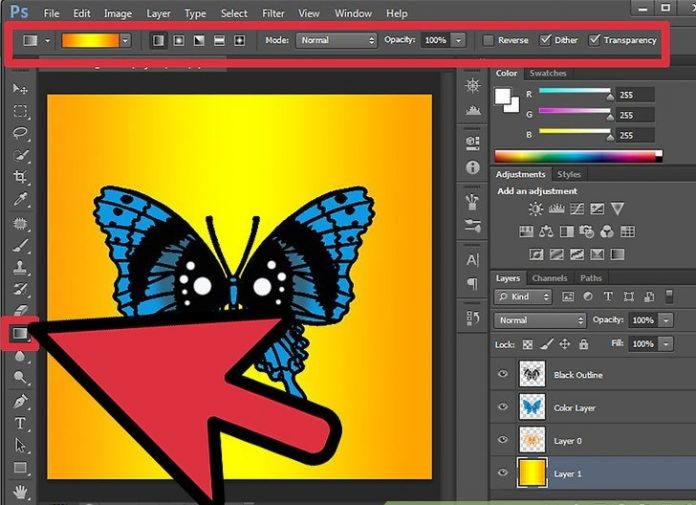Switch to the Swatches tab
The width and height of the screenshot is (696, 505).
pyautogui.click(x=547, y=73)
